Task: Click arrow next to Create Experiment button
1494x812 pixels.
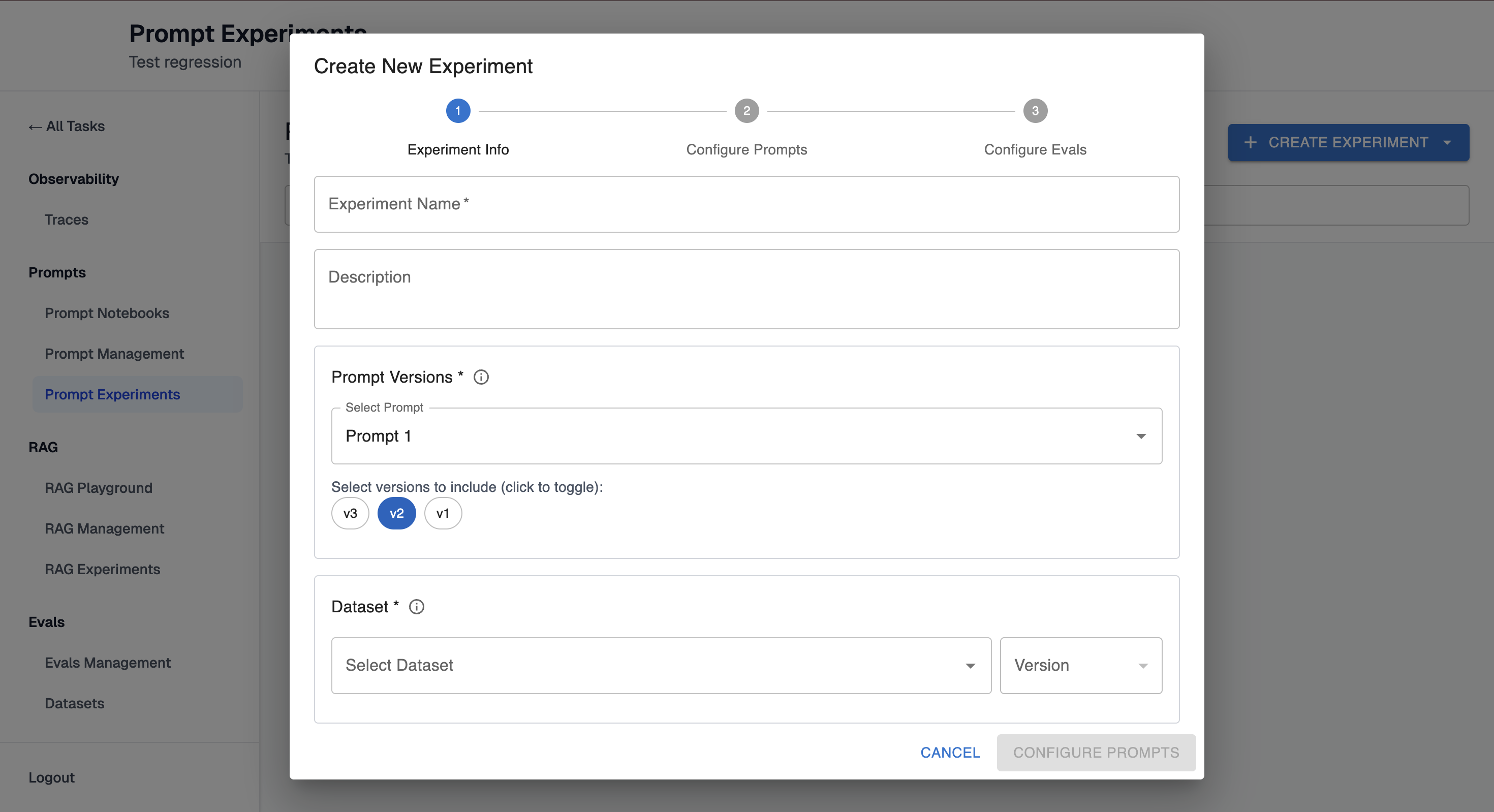Action: click(1447, 143)
